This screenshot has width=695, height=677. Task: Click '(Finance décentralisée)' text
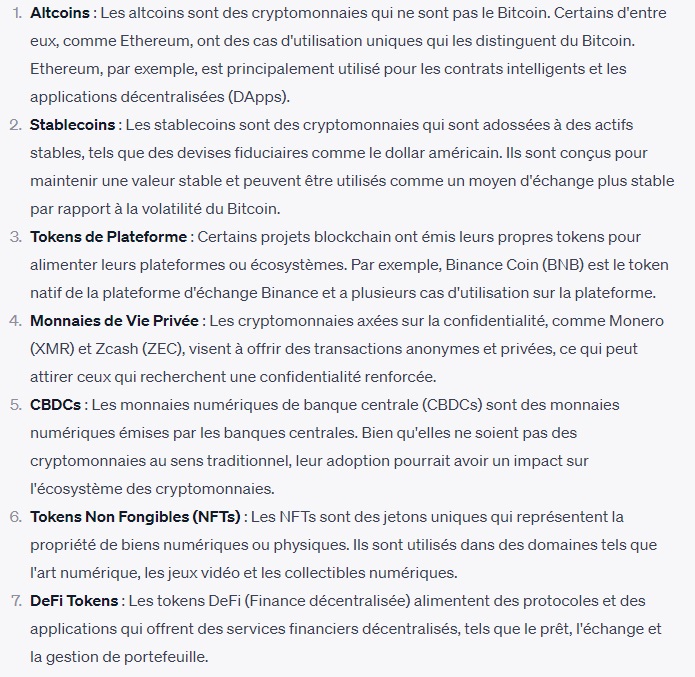[328, 601]
